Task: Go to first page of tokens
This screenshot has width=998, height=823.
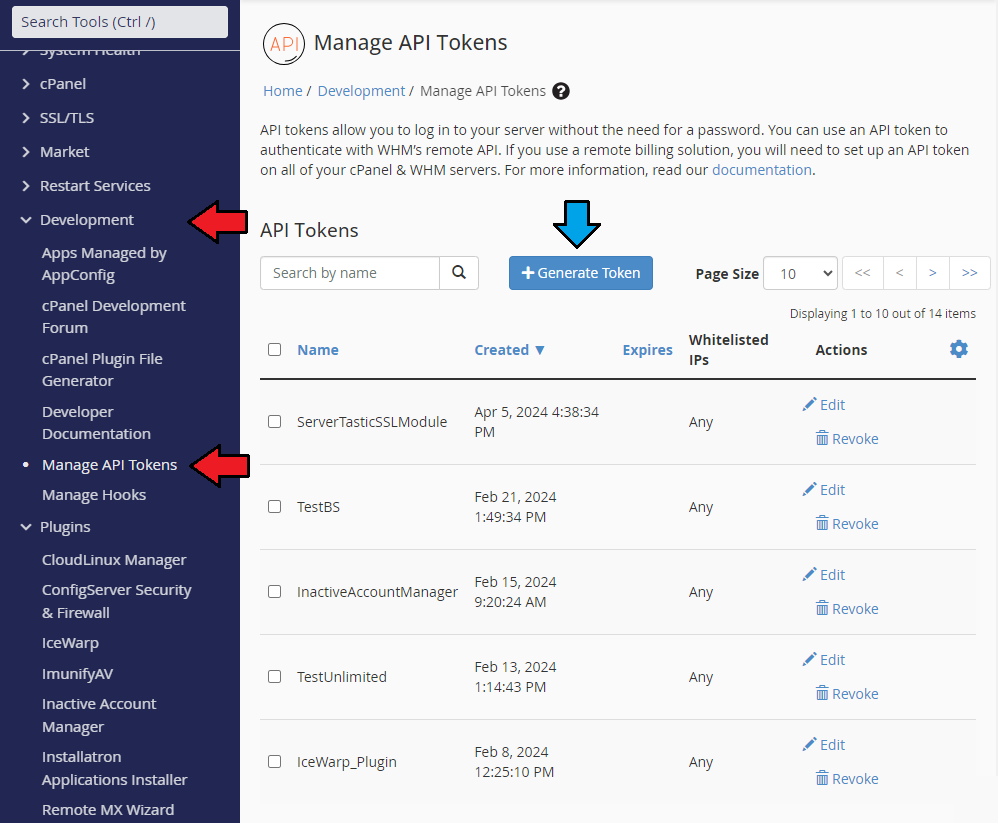Action: click(862, 273)
